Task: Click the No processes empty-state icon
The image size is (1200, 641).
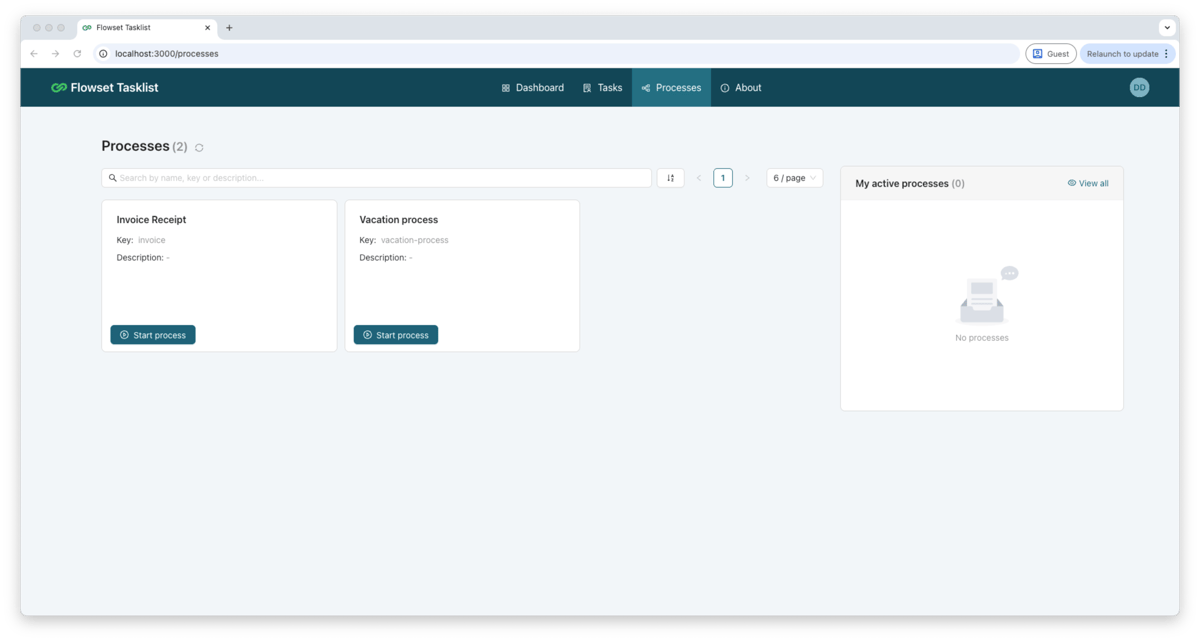Action: [988, 295]
